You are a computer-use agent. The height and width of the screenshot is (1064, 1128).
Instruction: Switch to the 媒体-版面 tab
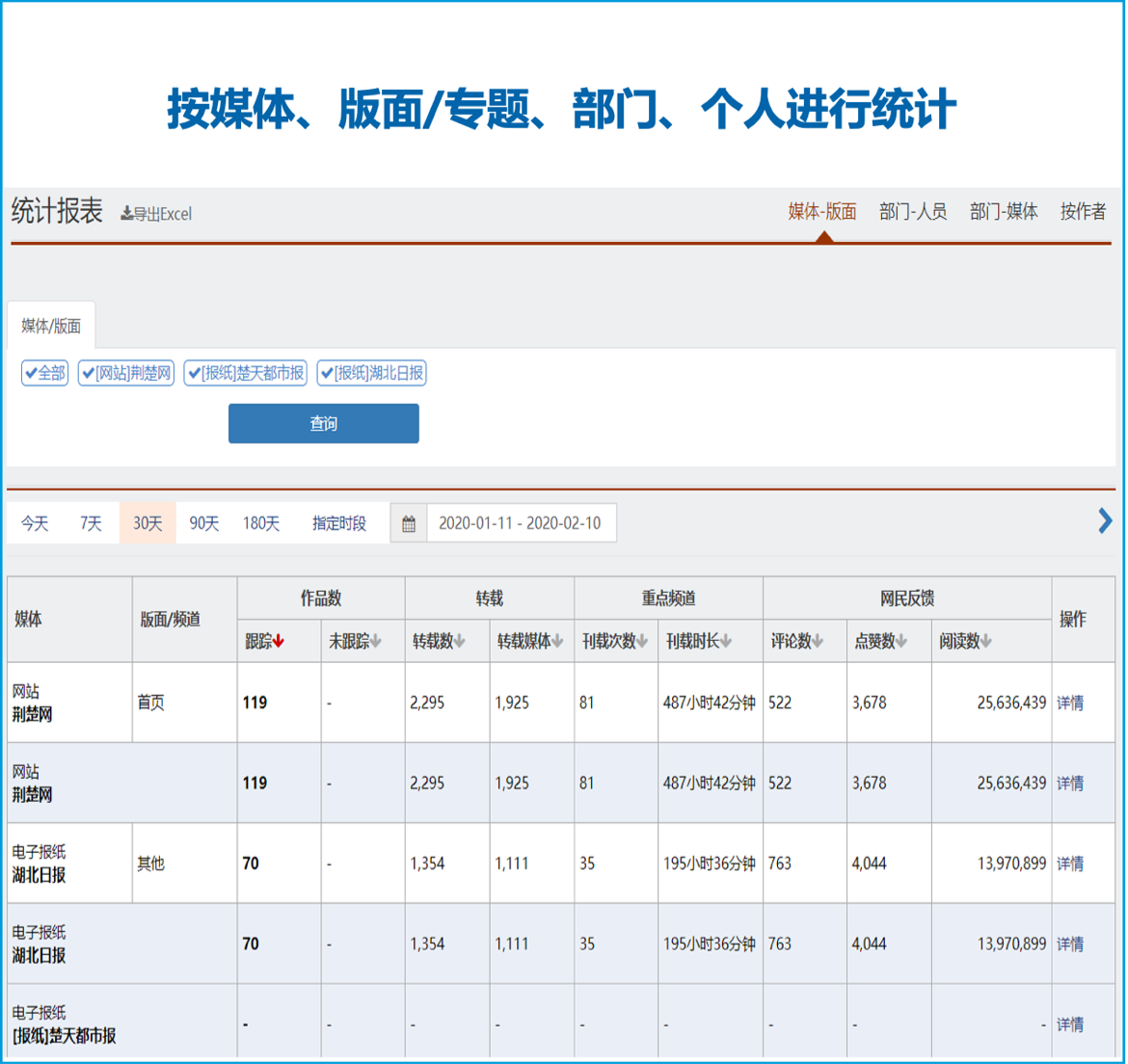pos(822,211)
